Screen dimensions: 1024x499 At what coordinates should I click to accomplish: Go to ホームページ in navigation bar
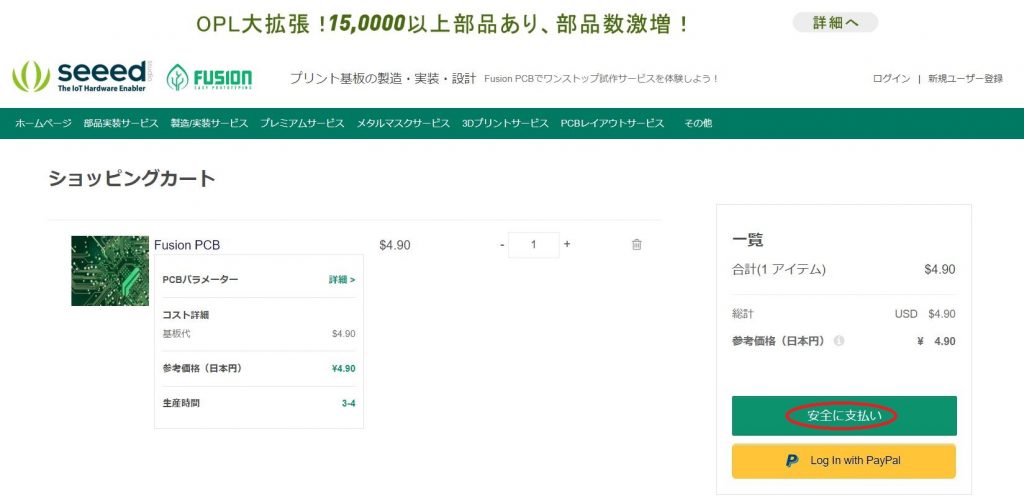point(43,123)
